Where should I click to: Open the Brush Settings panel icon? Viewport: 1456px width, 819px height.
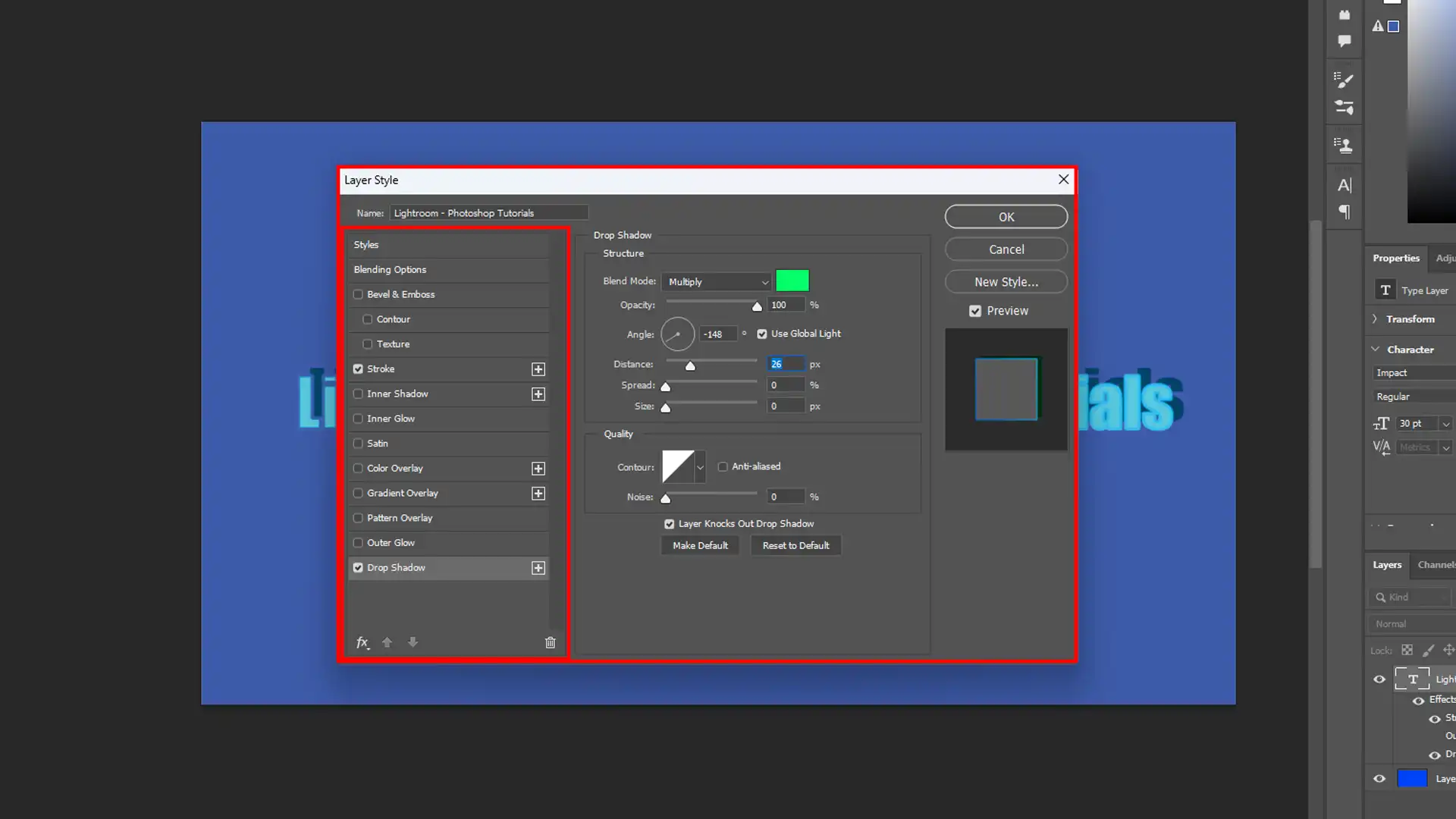point(1344,79)
